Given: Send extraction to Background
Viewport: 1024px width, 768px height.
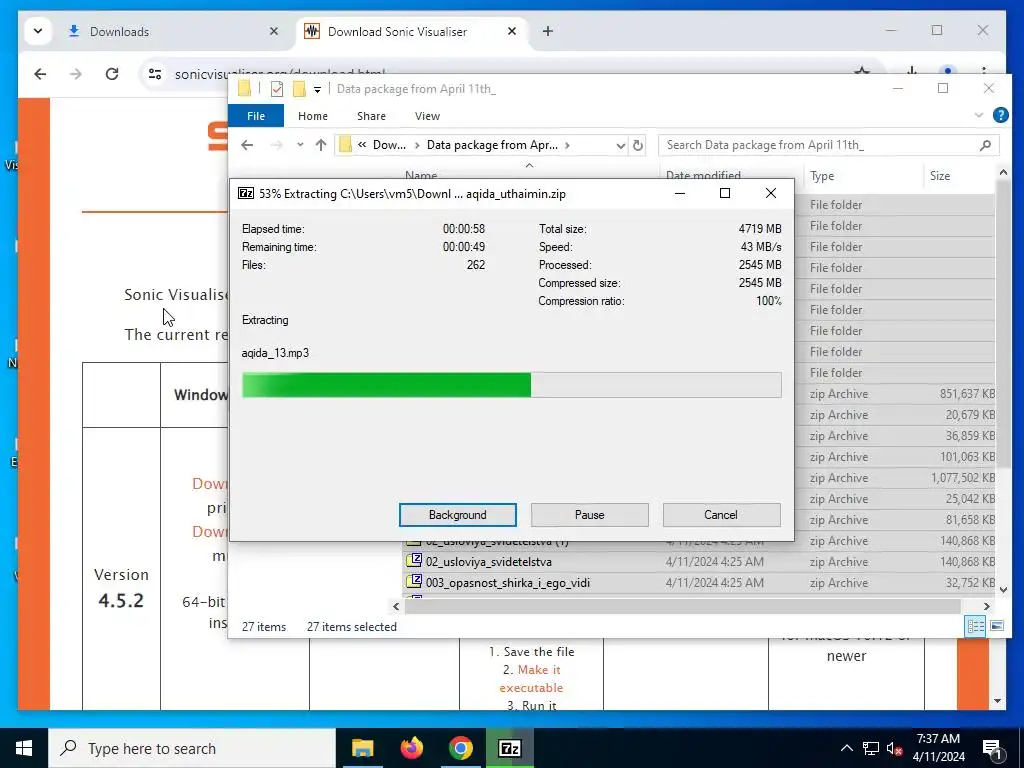Looking at the screenshot, I should click(x=457, y=515).
